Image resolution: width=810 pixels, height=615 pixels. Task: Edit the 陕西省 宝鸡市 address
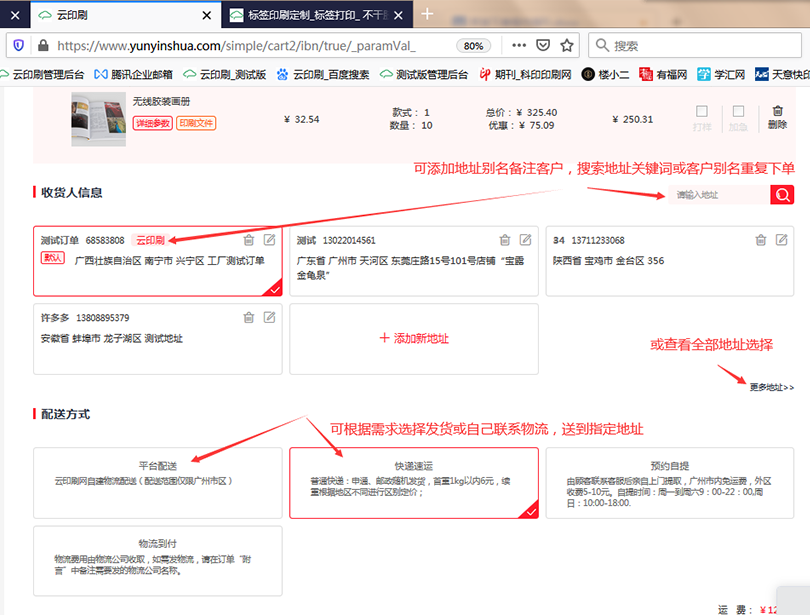point(782,240)
